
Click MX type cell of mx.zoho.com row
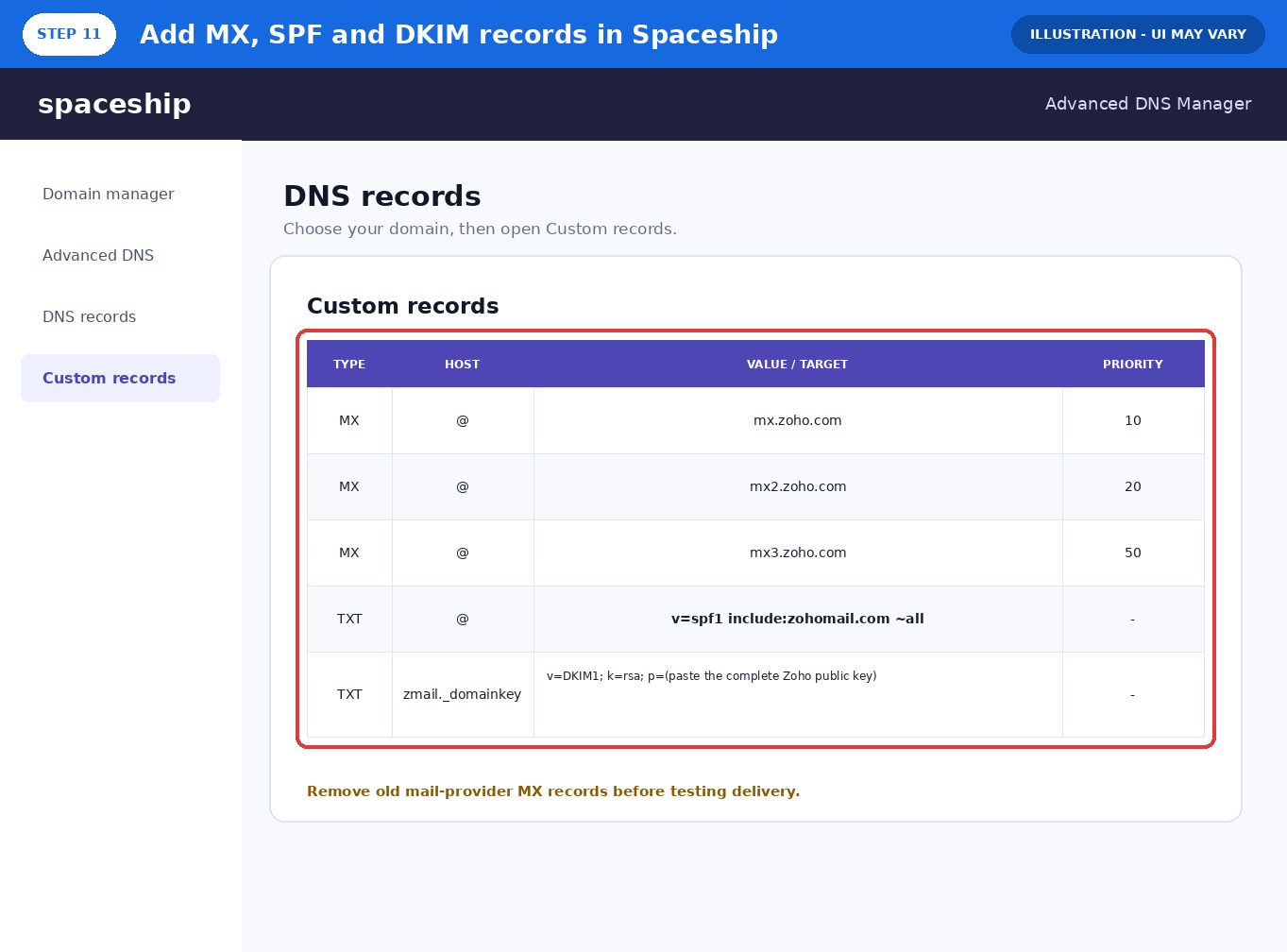tap(349, 420)
